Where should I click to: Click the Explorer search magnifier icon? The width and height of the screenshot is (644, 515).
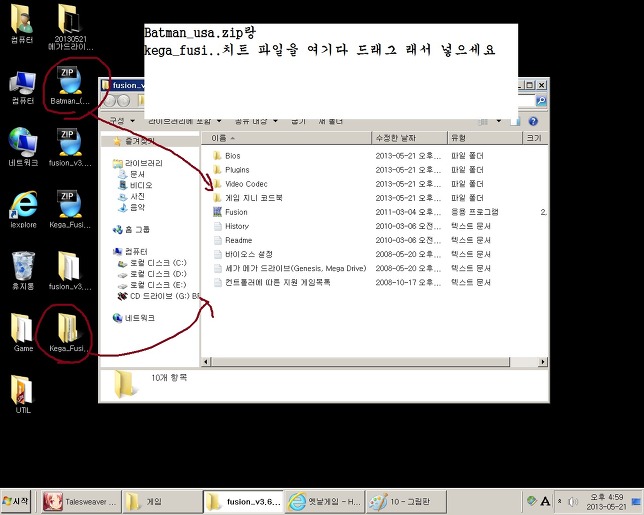541,101
